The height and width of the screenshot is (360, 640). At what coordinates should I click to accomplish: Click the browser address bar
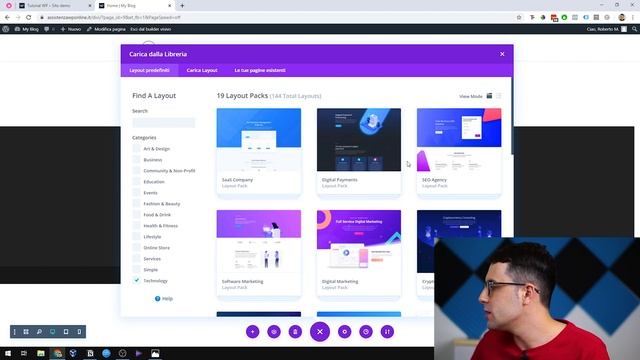point(278,18)
